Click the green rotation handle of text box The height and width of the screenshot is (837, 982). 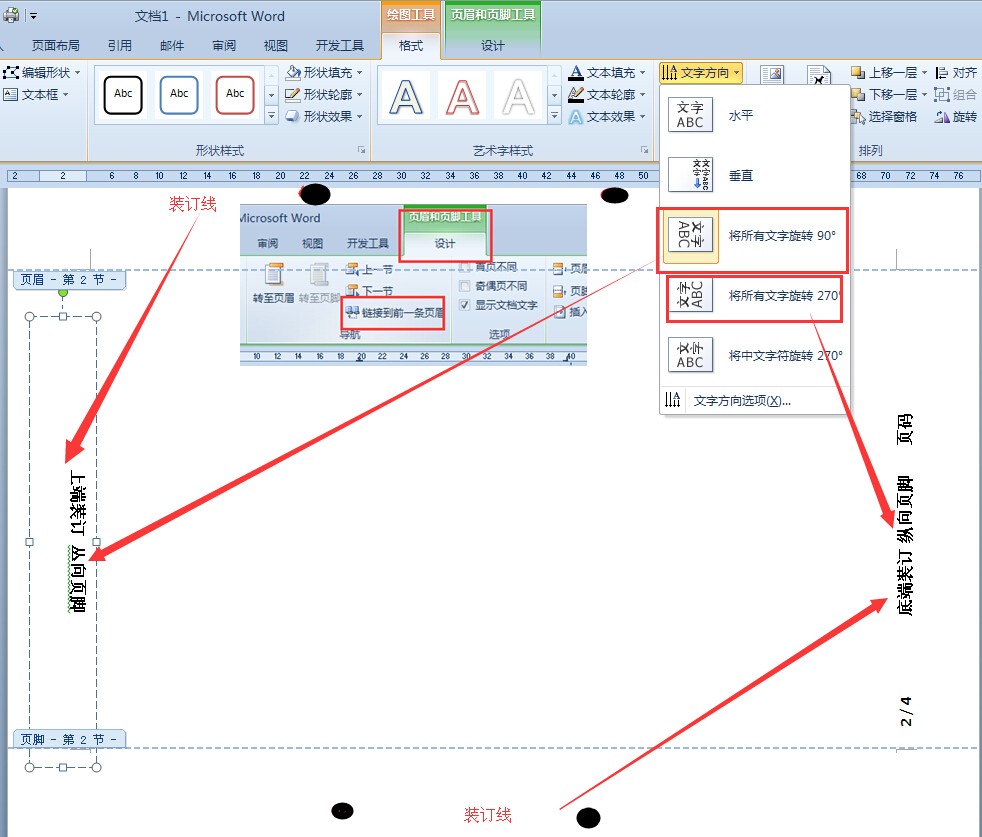click(63, 293)
